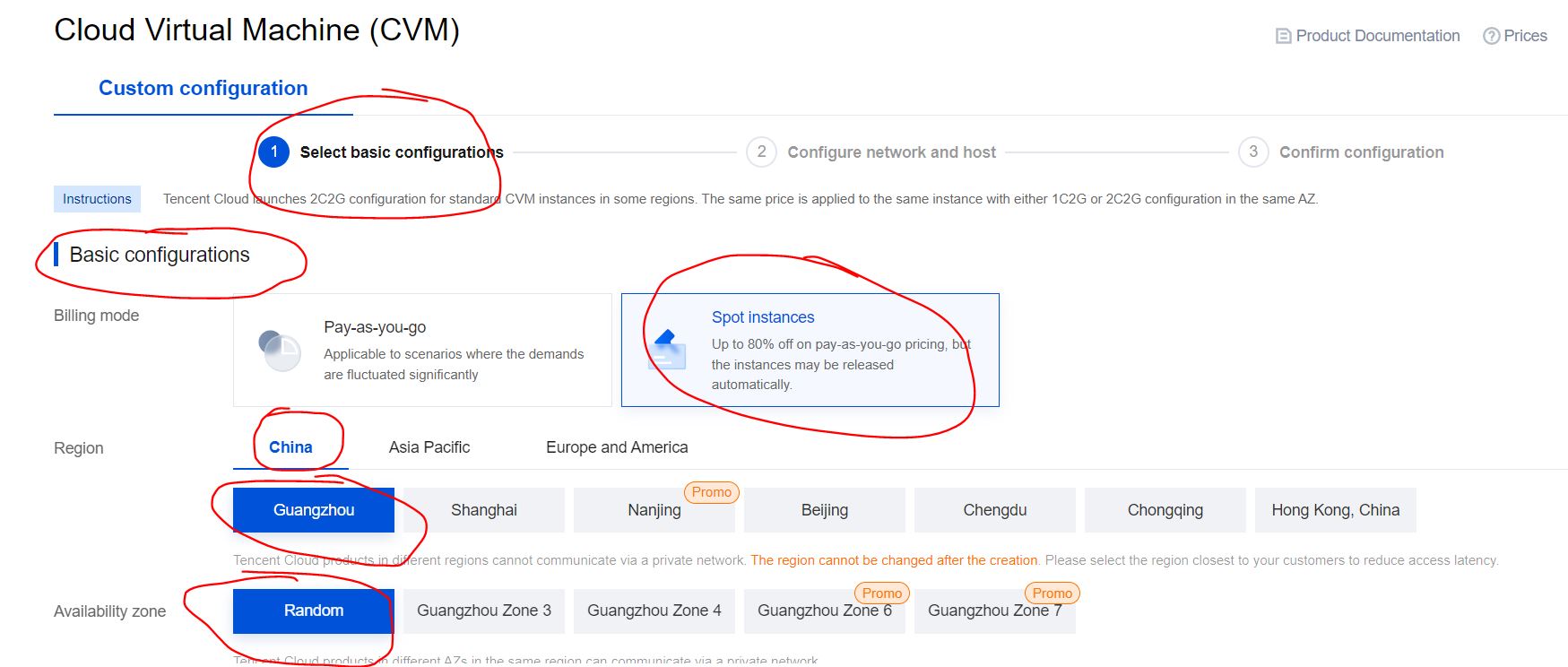Click the step 2 circle icon
Screen dimensions: 1568x667
coord(761,152)
